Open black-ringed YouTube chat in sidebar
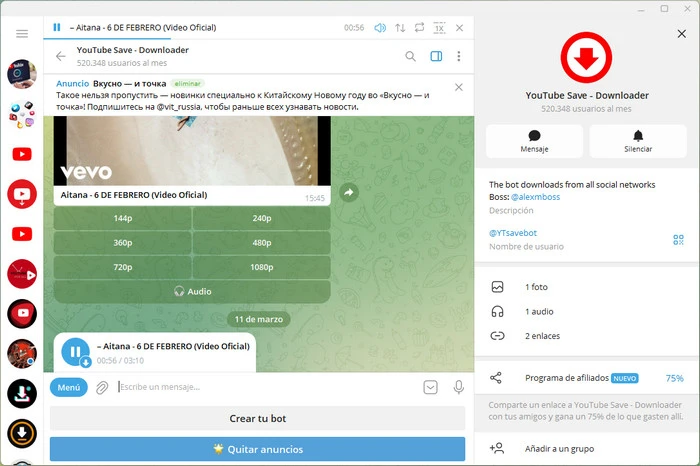 pos(22,314)
